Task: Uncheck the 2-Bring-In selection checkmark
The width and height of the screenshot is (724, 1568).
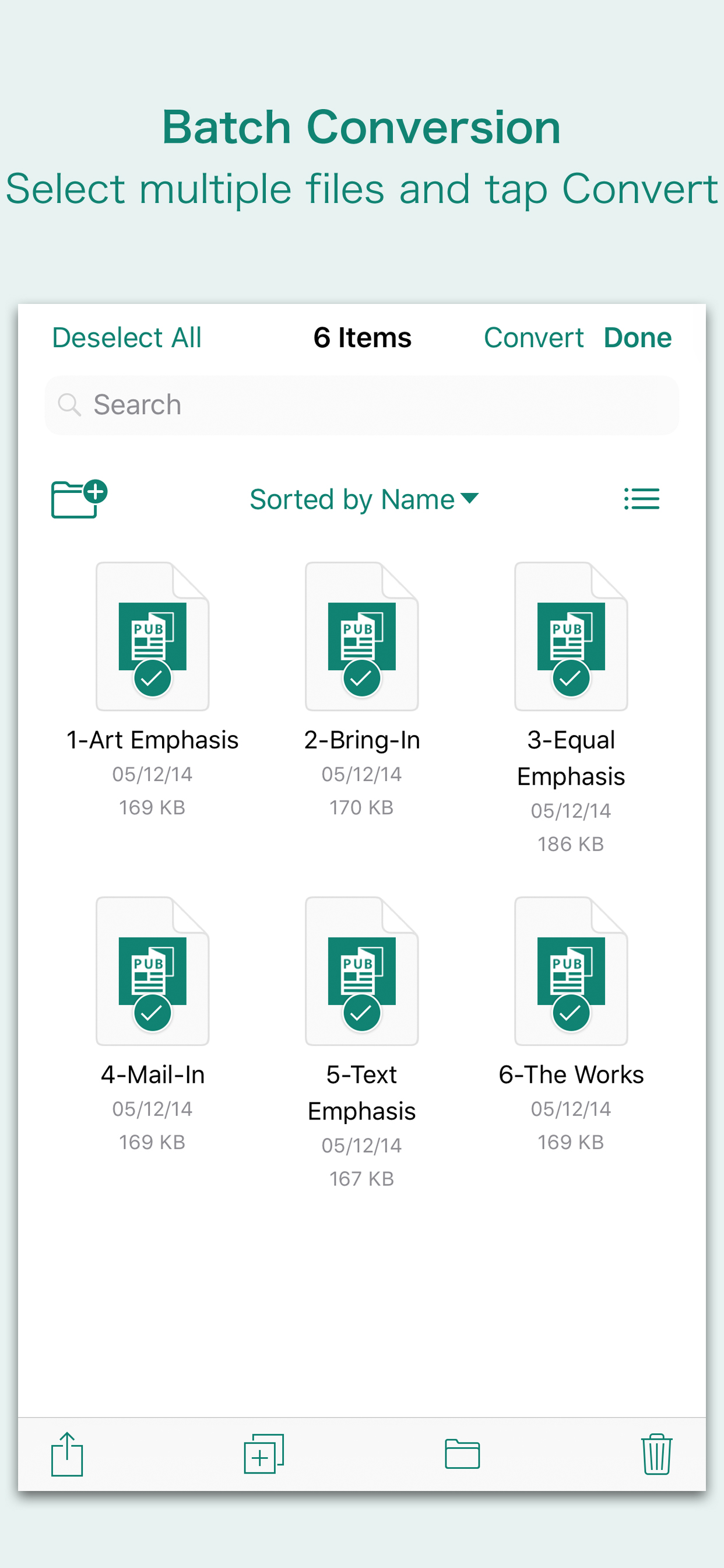Action: click(361, 678)
